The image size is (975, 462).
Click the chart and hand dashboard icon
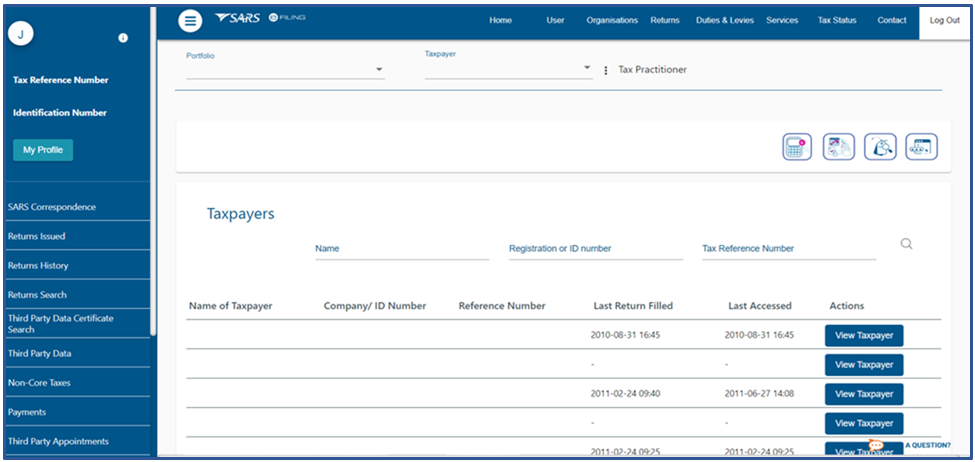tap(838, 147)
